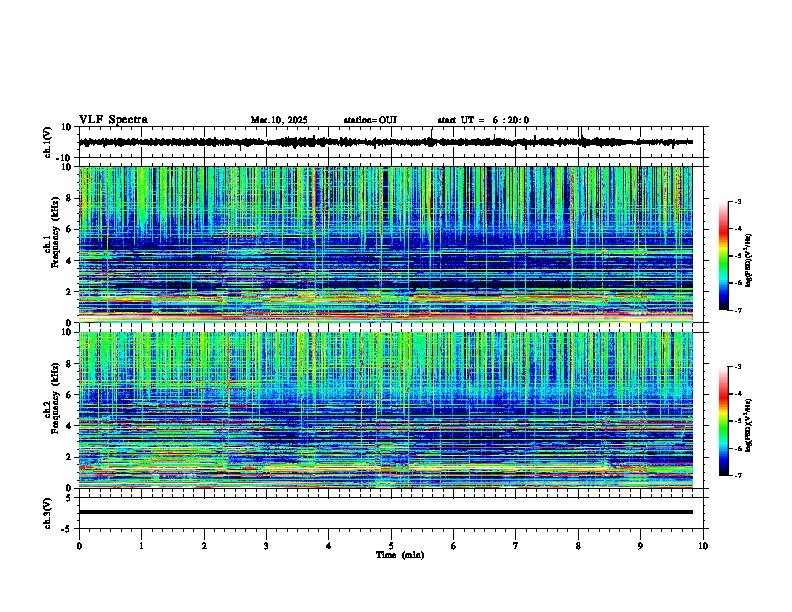Click the "-7" label on ch.2 color bar
The width and height of the screenshot is (792, 612).
(738, 476)
